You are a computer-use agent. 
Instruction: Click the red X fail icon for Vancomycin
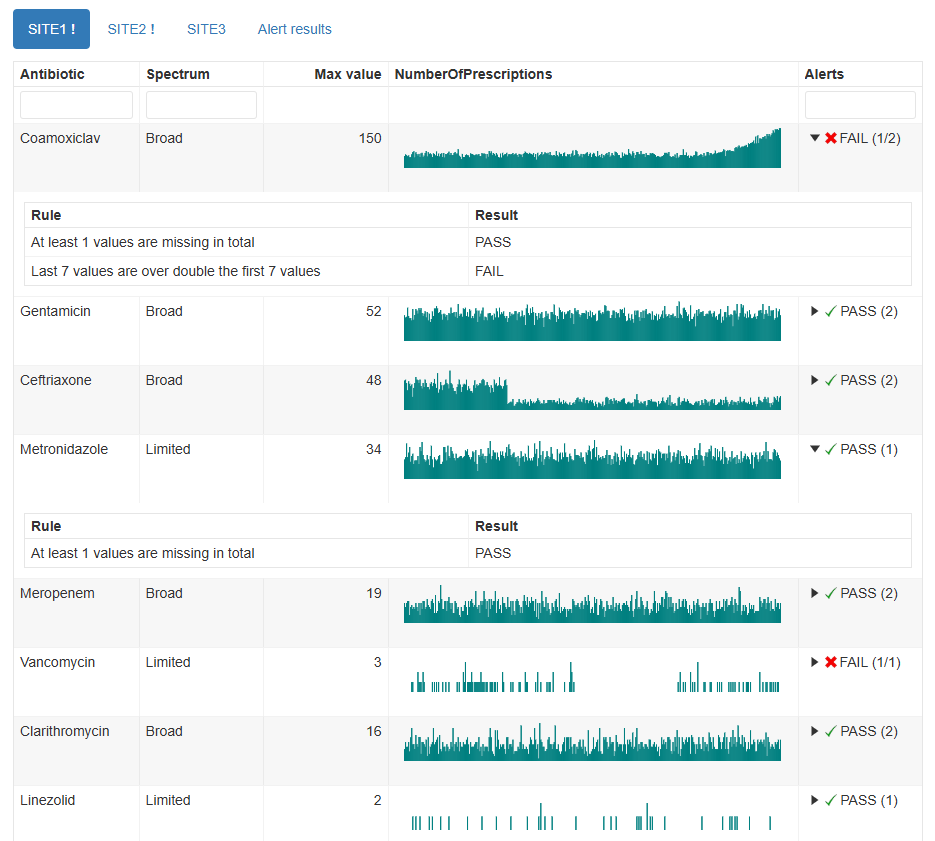(830, 663)
